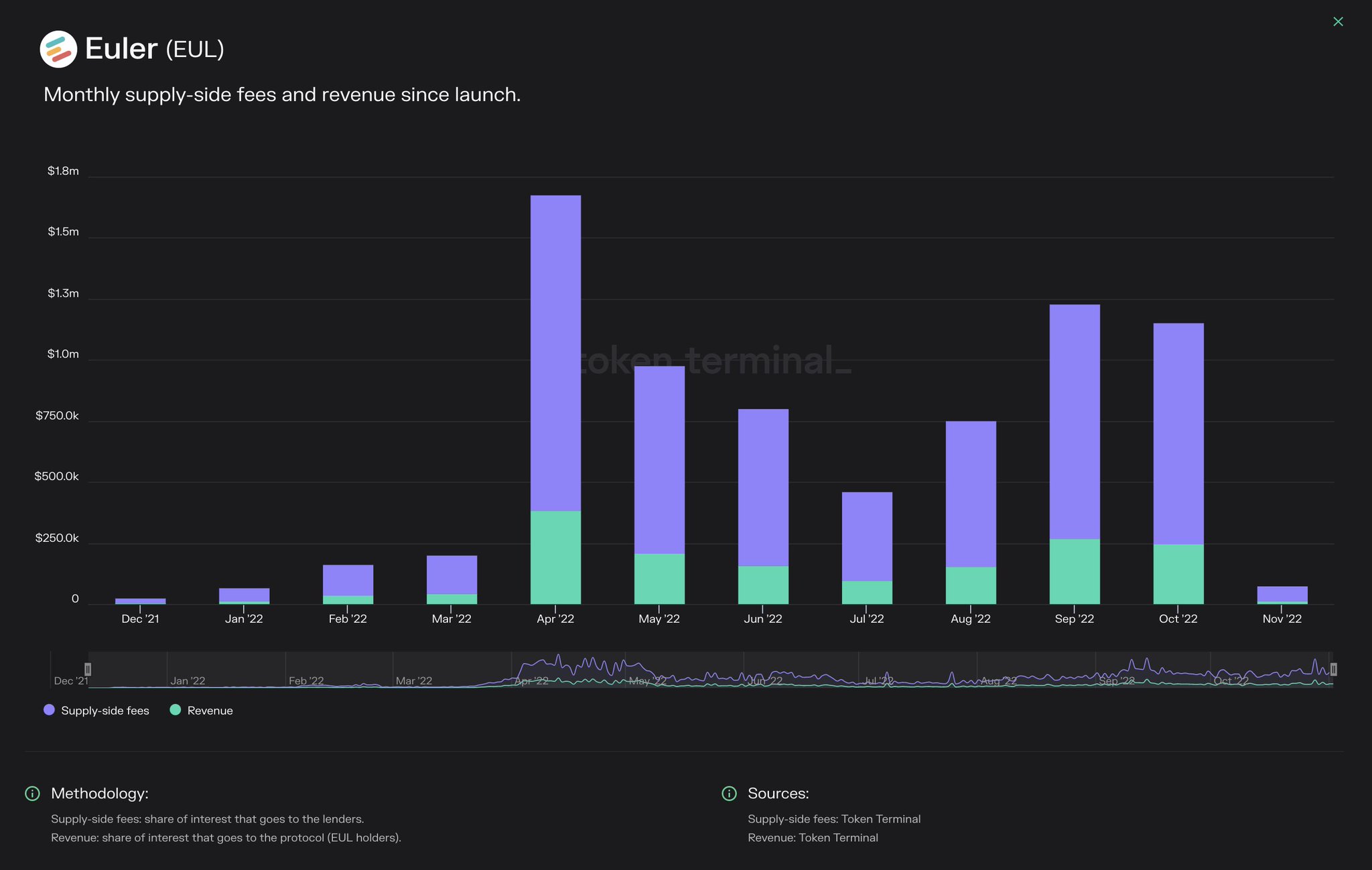The image size is (1372, 870).
Task: Hide Revenue by clicking its legend entry
Action: point(208,710)
